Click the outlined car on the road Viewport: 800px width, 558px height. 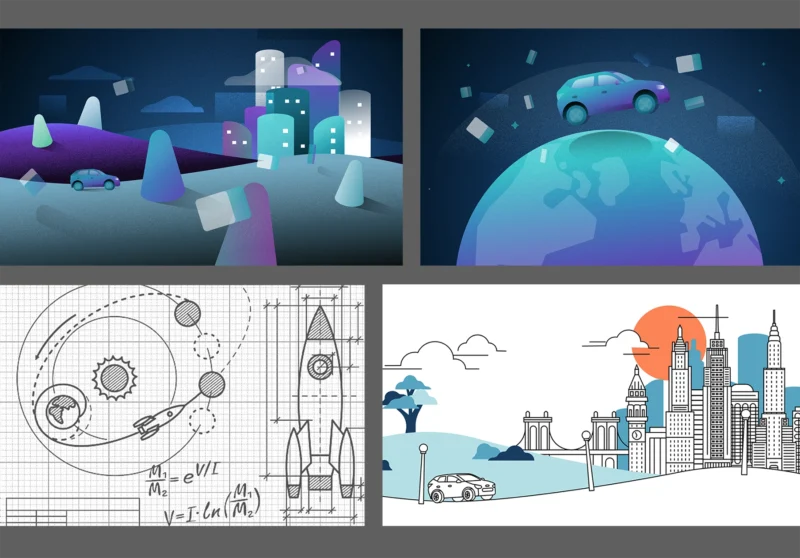coord(462,488)
